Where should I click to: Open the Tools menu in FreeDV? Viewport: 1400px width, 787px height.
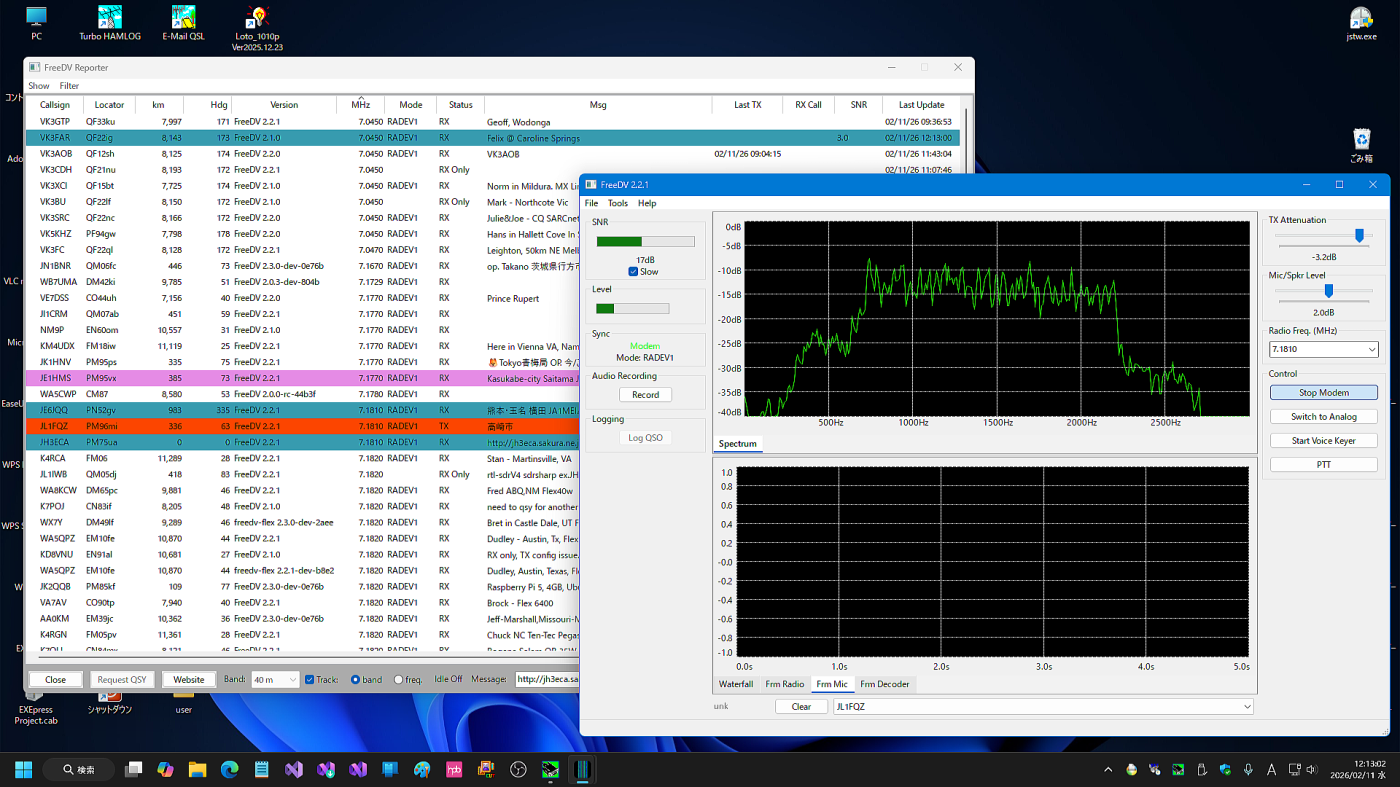click(x=617, y=203)
